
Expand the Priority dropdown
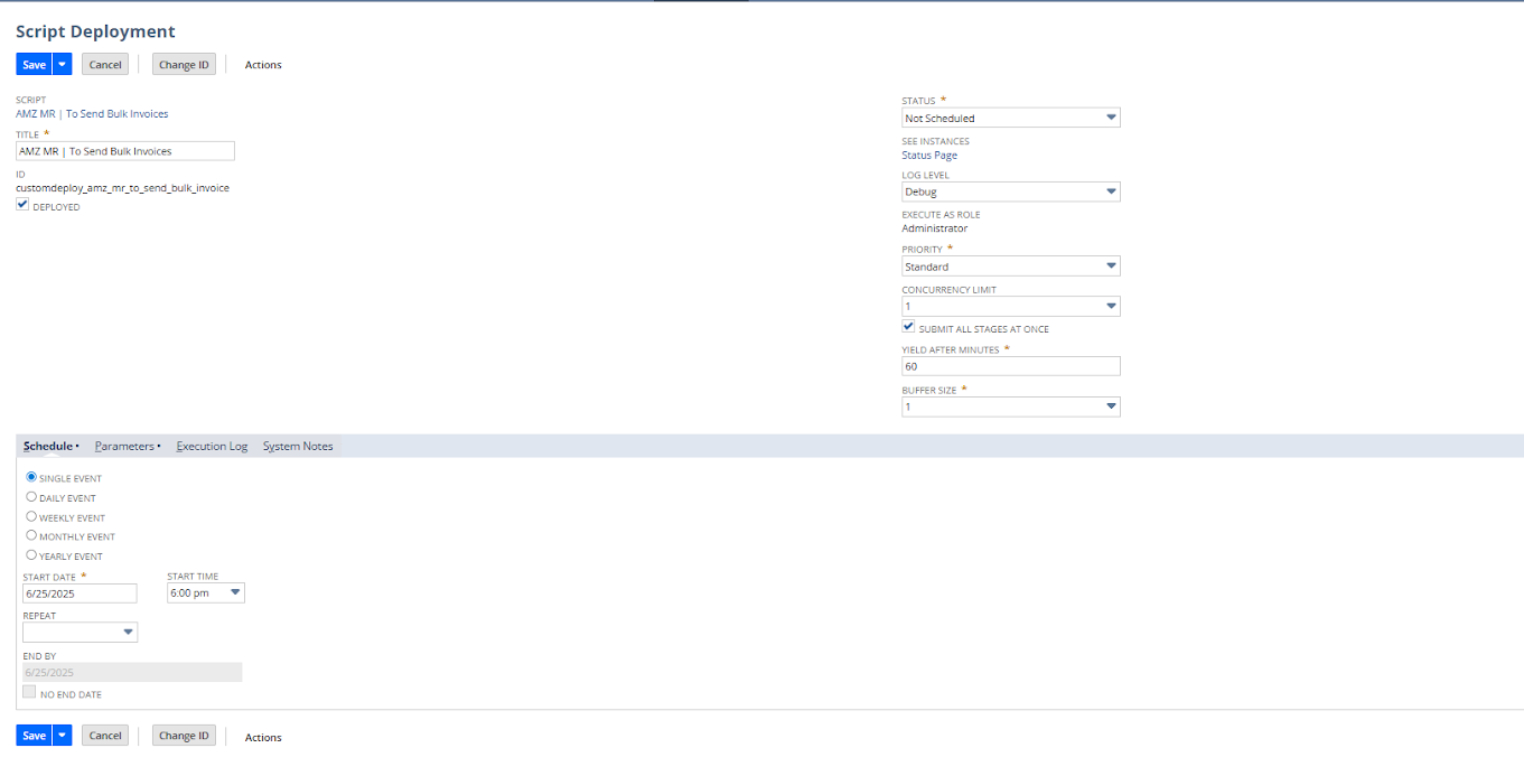pos(1010,267)
